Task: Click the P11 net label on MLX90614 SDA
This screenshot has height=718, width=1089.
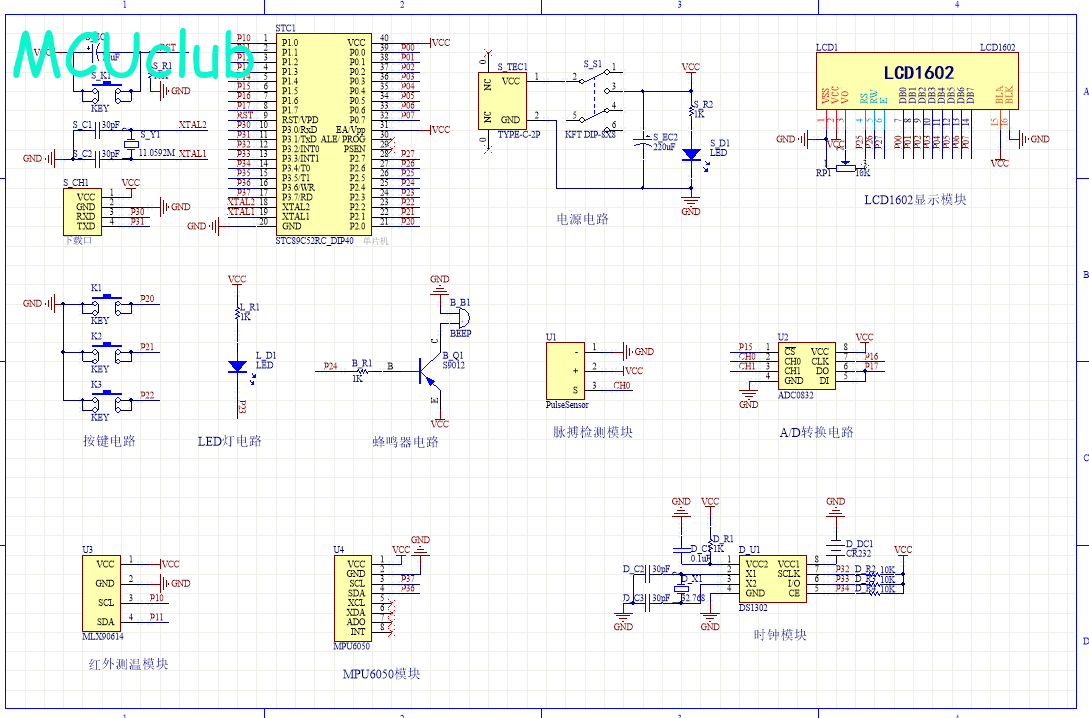Action: pyautogui.click(x=157, y=617)
